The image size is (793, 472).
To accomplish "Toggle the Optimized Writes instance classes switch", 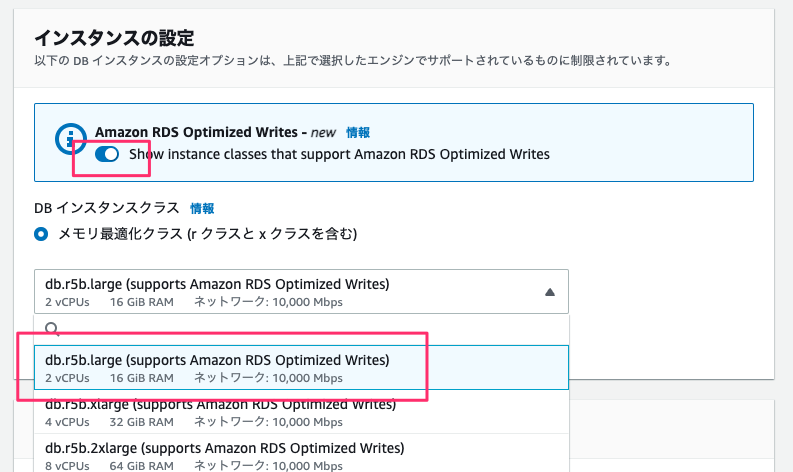I will tap(107, 154).
